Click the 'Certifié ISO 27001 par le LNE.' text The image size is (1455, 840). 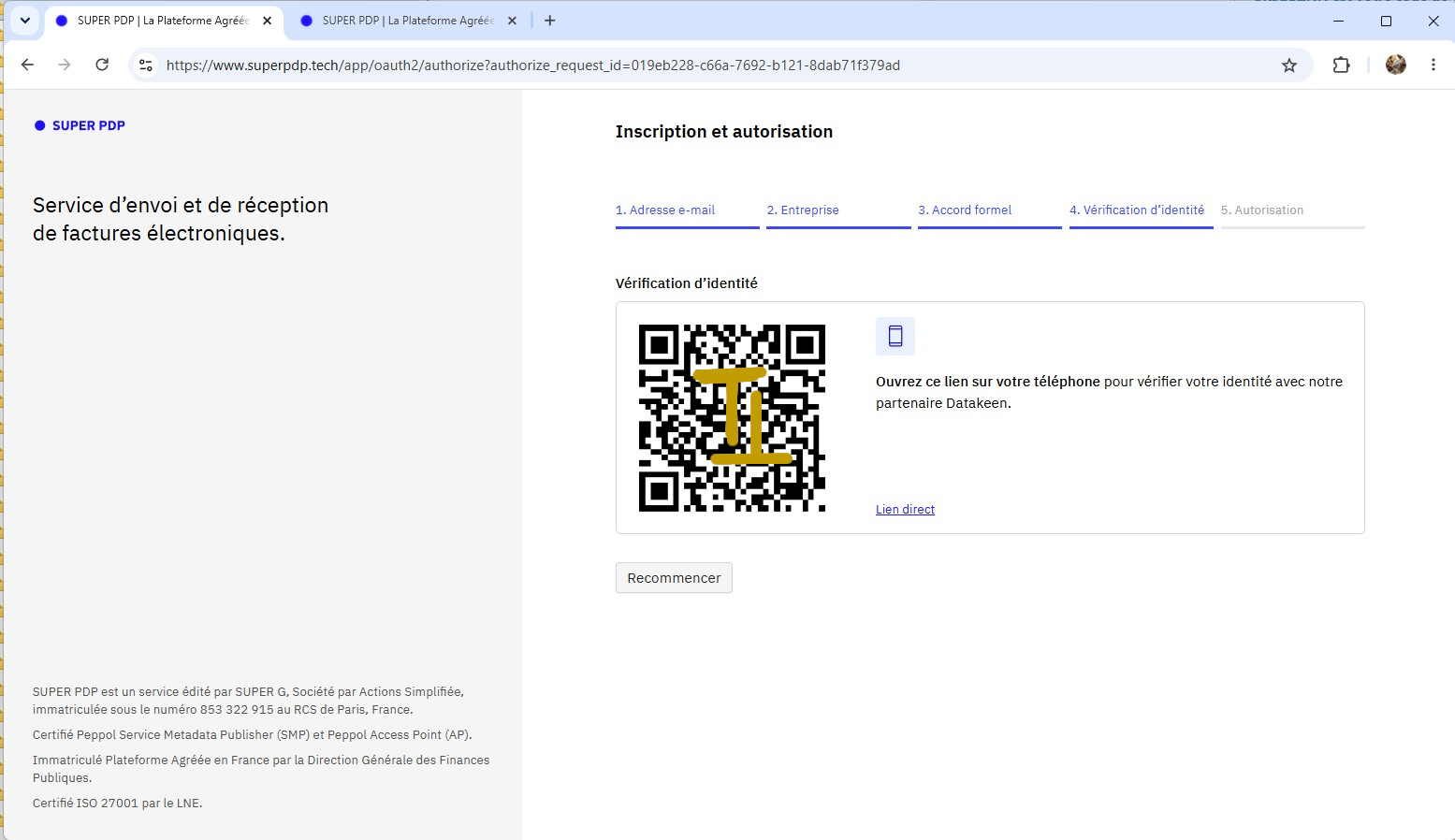(x=118, y=804)
